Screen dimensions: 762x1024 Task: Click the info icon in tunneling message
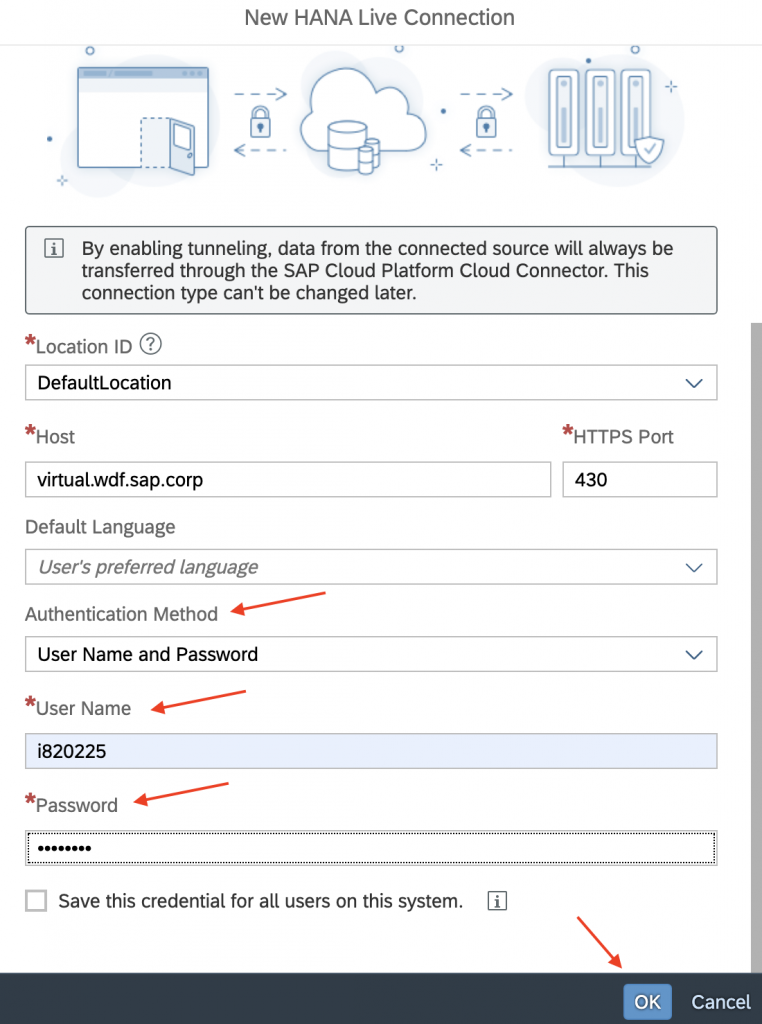[54, 248]
